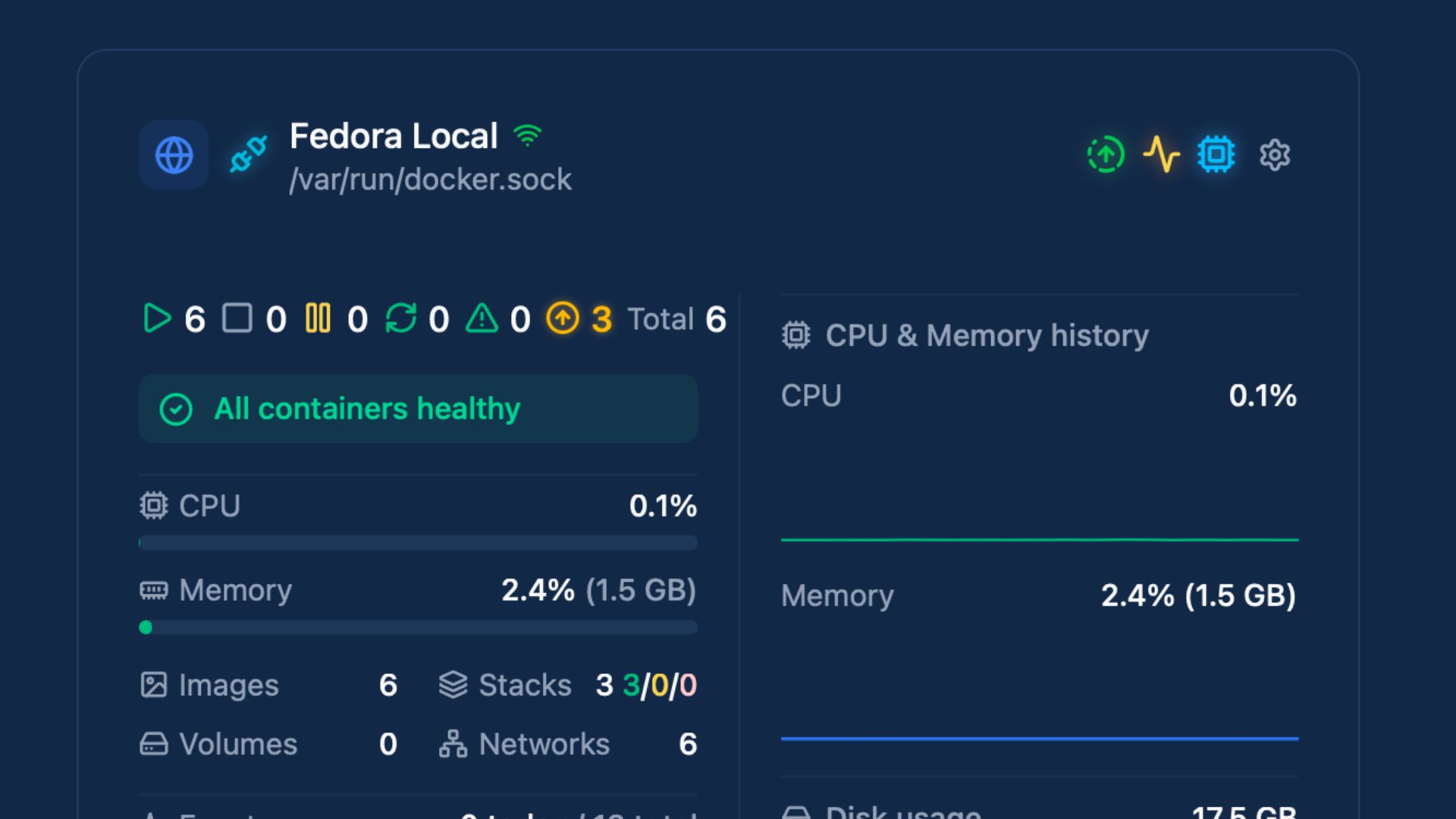Click the orange updates available icon

pos(563,318)
